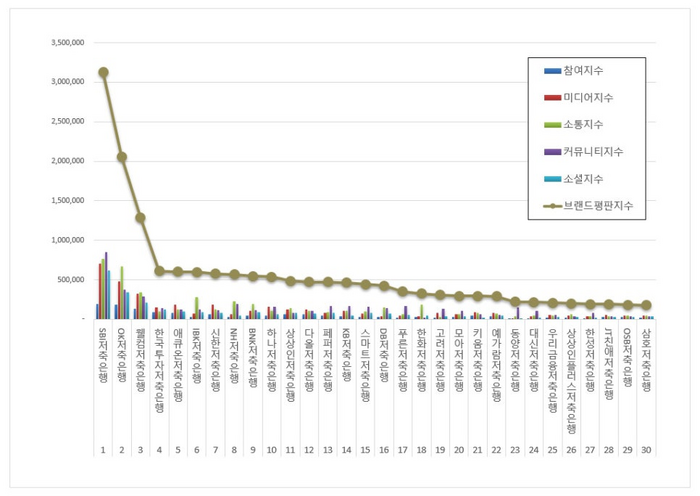700x496 pixels.
Task: Click the purple 커뮤니티지수 legend swatch
Action: [x=552, y=152]
